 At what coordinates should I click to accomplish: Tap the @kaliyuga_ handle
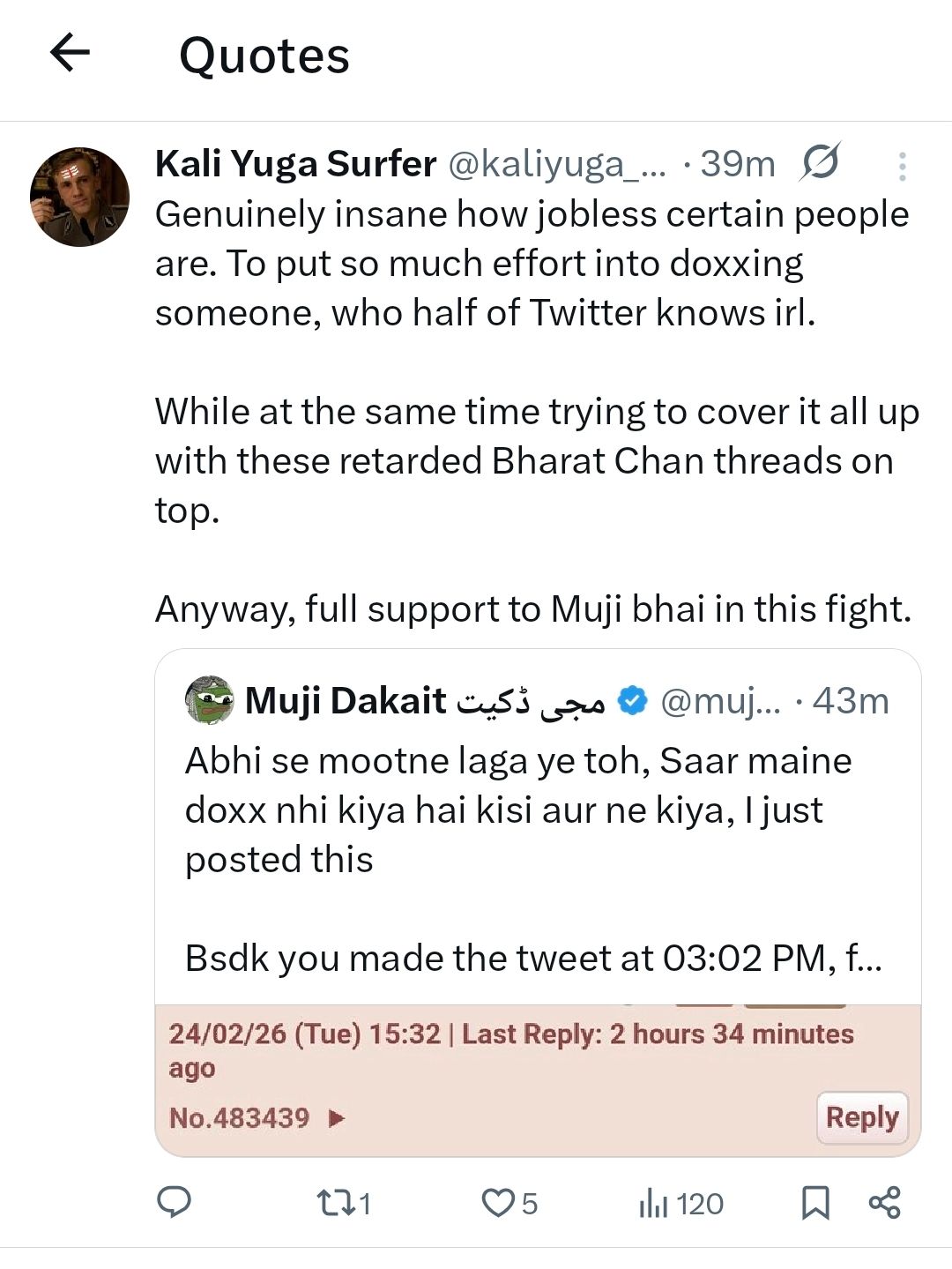557,164
